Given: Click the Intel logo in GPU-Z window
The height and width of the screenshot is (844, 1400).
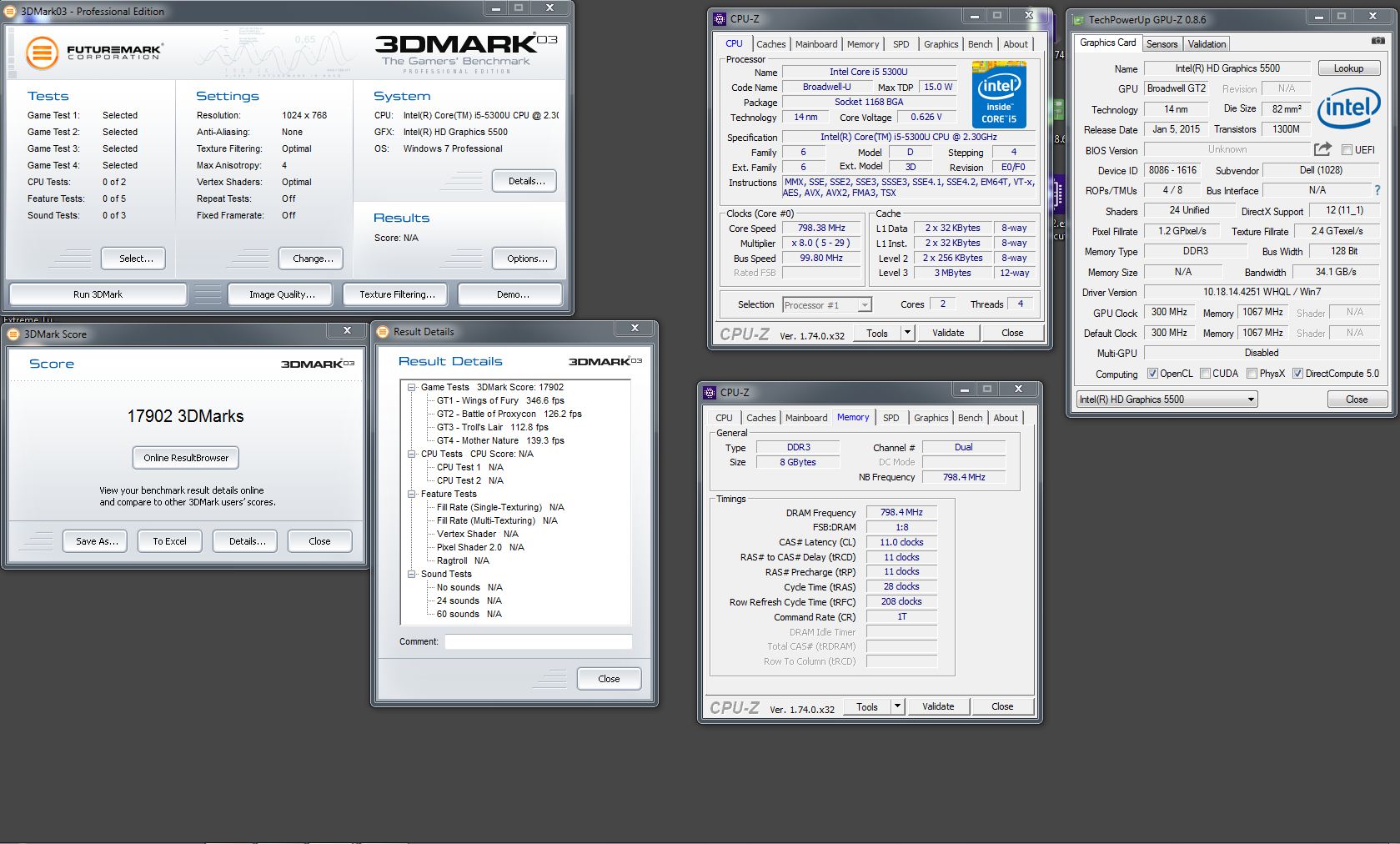Looking at the screenshot, I should tap(1348, 108).
